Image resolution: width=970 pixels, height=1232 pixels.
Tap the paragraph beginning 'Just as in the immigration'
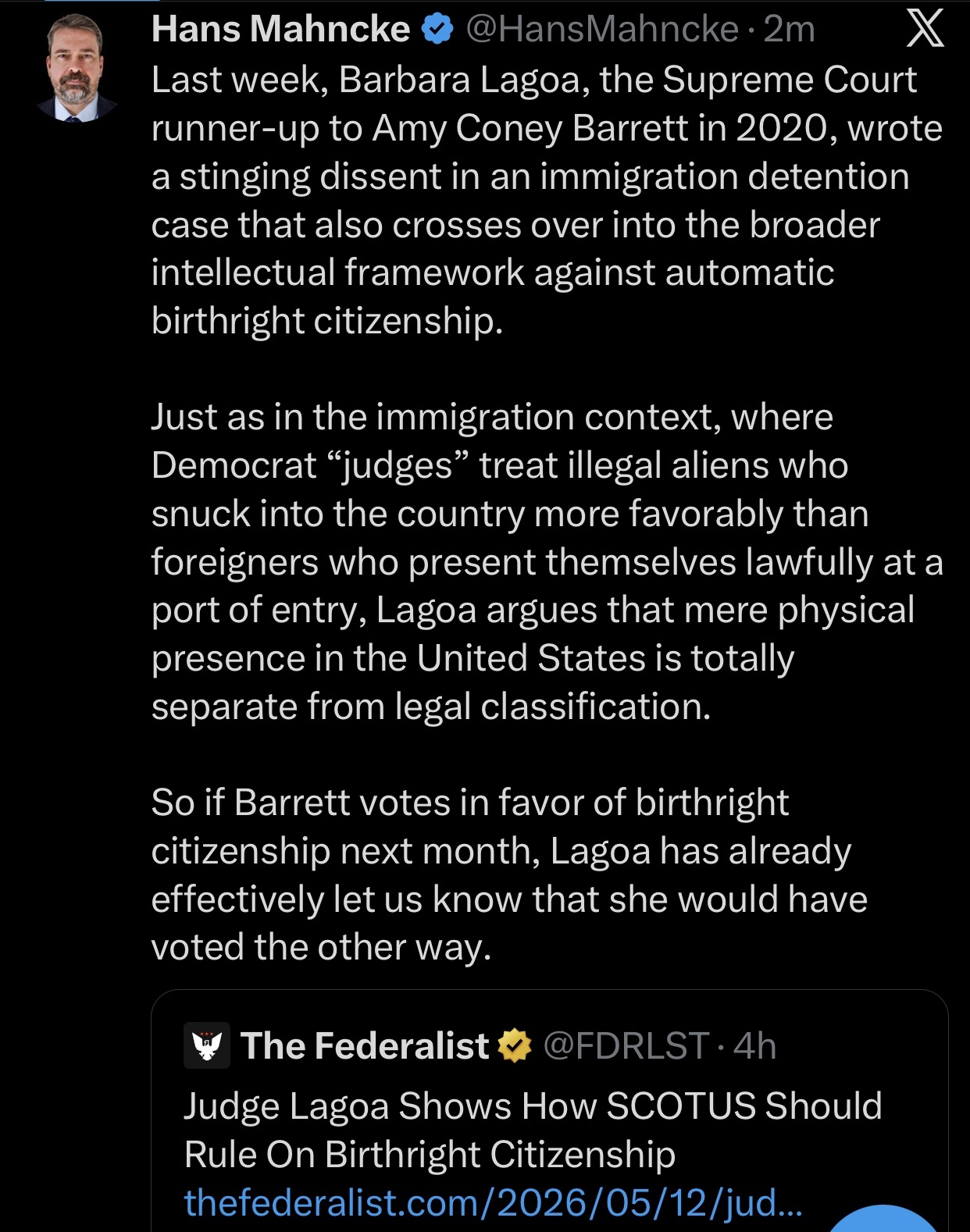tap(547, 561)
